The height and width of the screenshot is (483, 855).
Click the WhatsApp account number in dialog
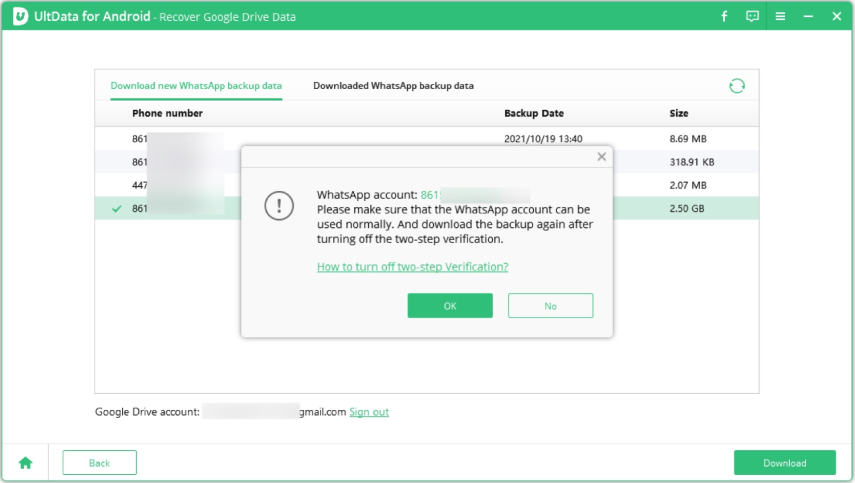coord(475,195)
